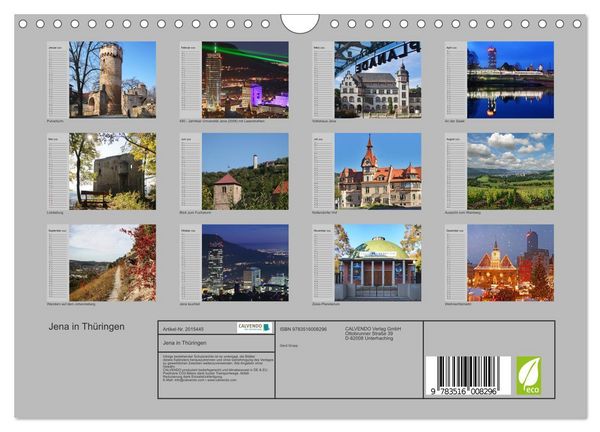
Task: Click the 'An der Saale' caption
Action: point(455,121)
